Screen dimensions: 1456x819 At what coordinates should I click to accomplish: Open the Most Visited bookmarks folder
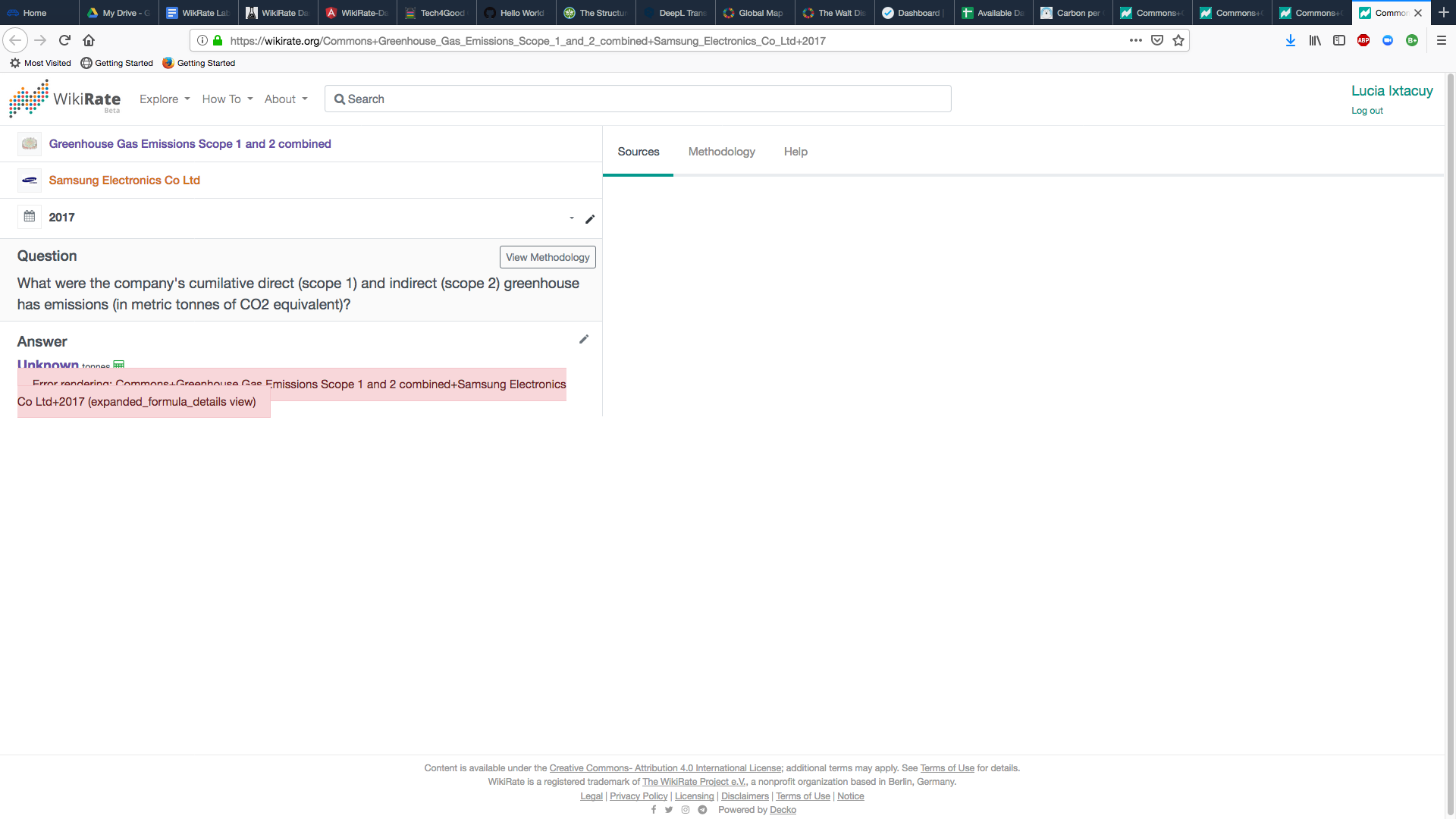point(40,63)
